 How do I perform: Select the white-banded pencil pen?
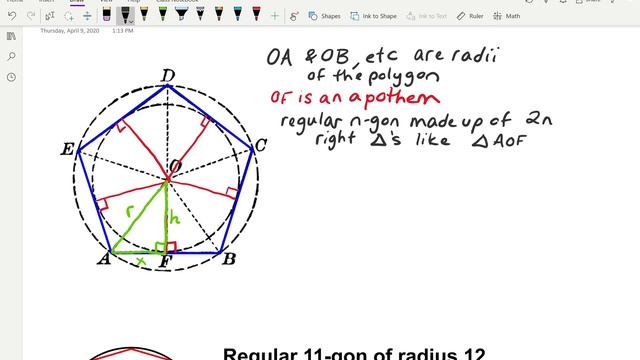click(x=200, y=14)
